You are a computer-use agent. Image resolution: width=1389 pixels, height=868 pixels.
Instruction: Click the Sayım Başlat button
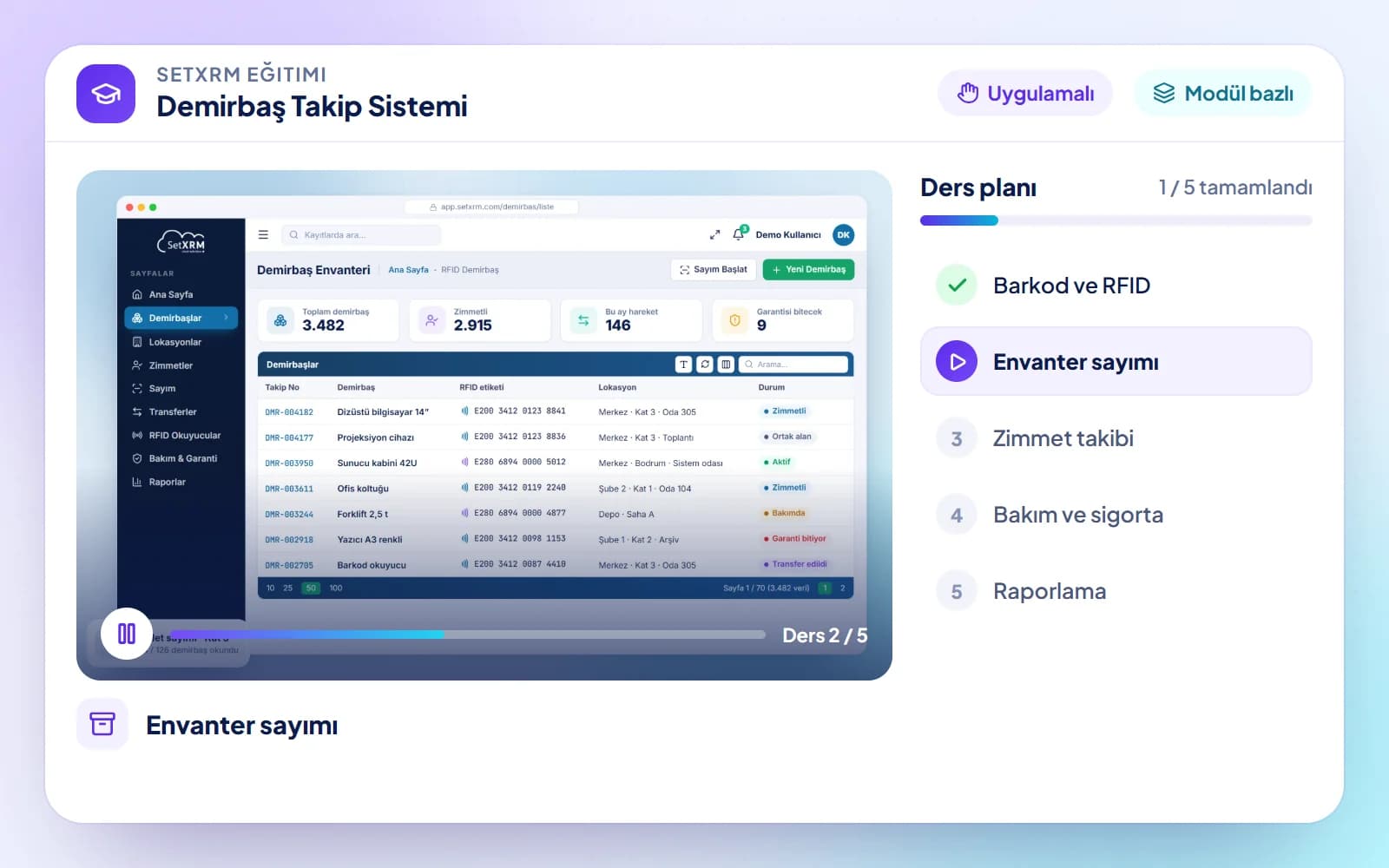[x=714, y=270]
